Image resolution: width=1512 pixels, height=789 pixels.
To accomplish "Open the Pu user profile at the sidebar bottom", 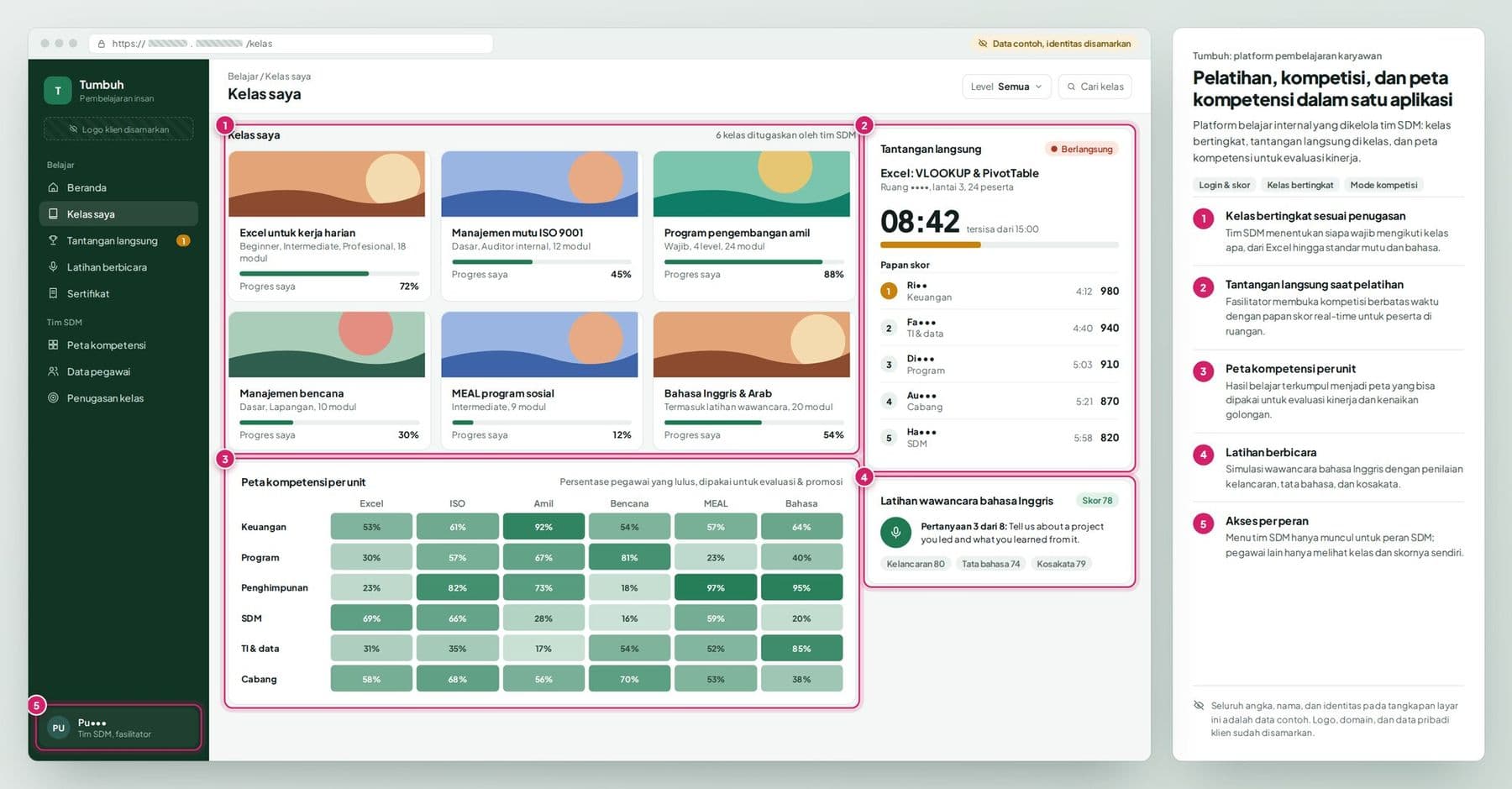I will 118,728.
